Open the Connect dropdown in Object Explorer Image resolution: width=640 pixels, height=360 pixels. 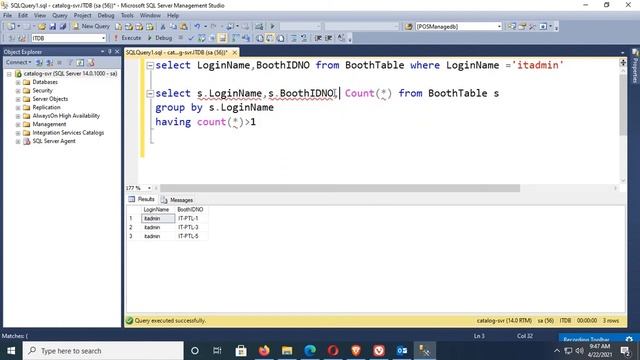point(19,62)
